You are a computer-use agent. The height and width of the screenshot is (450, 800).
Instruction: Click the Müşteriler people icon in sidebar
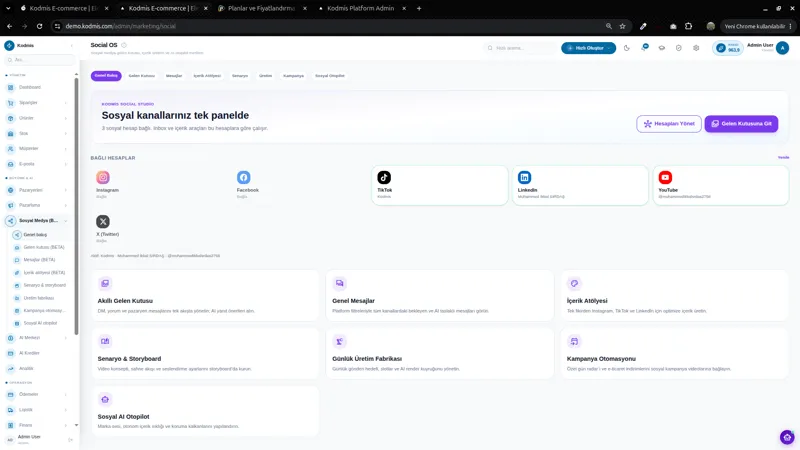[x=10, y=148]
